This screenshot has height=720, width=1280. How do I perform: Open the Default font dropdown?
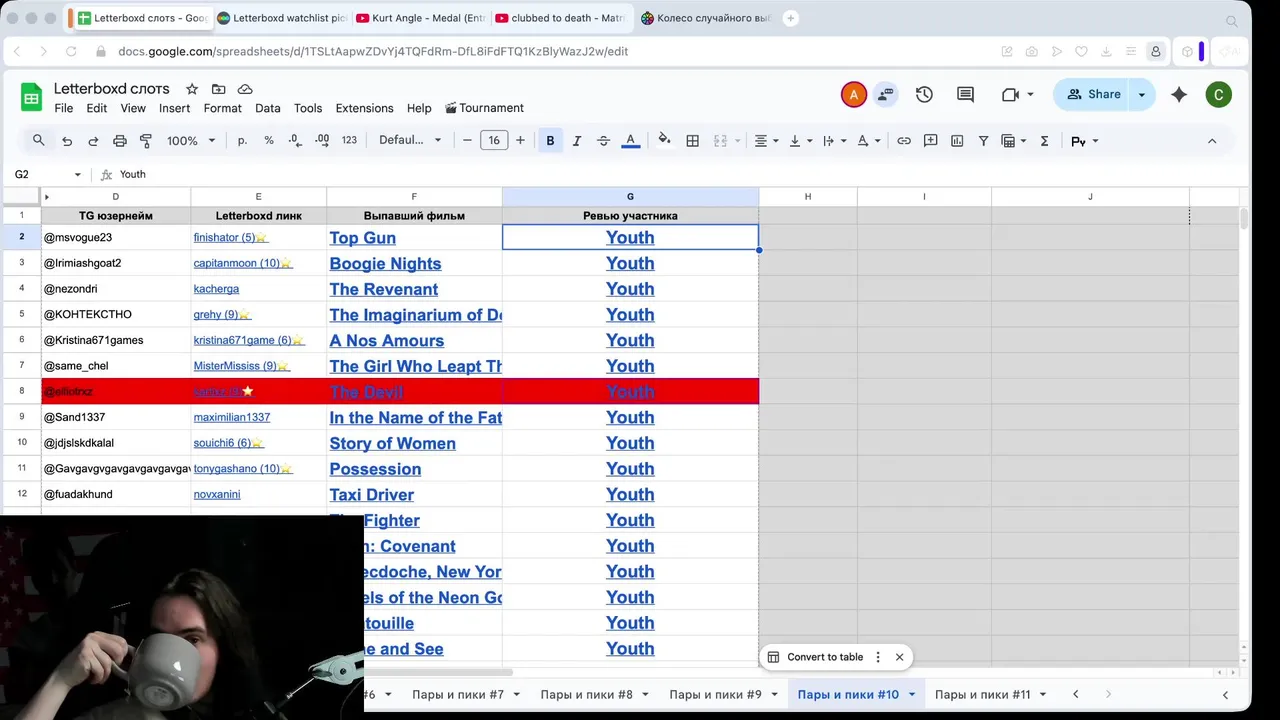point(409,141)
